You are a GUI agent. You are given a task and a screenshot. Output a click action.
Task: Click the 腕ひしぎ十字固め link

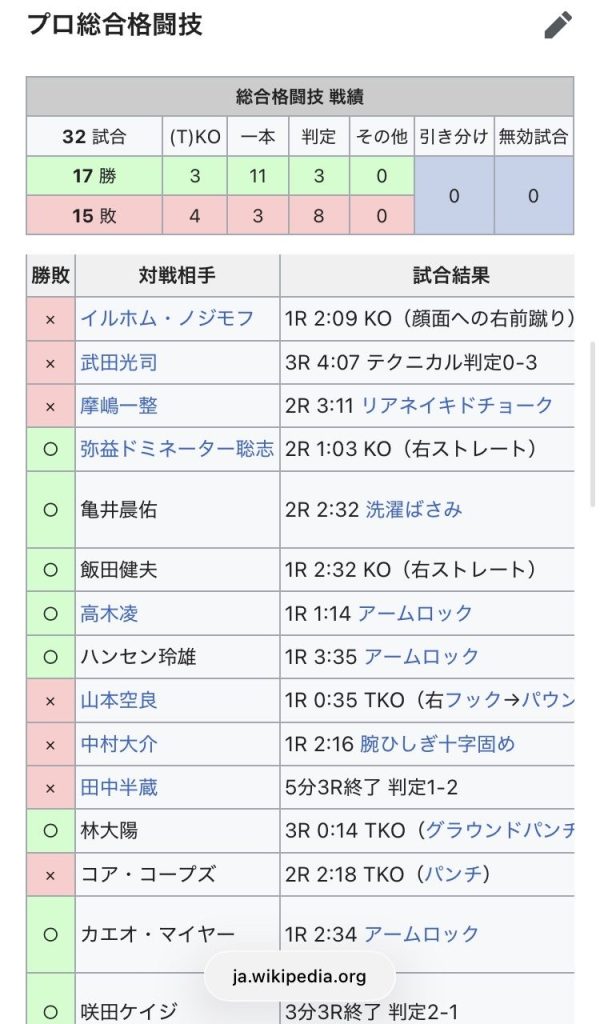437,744
